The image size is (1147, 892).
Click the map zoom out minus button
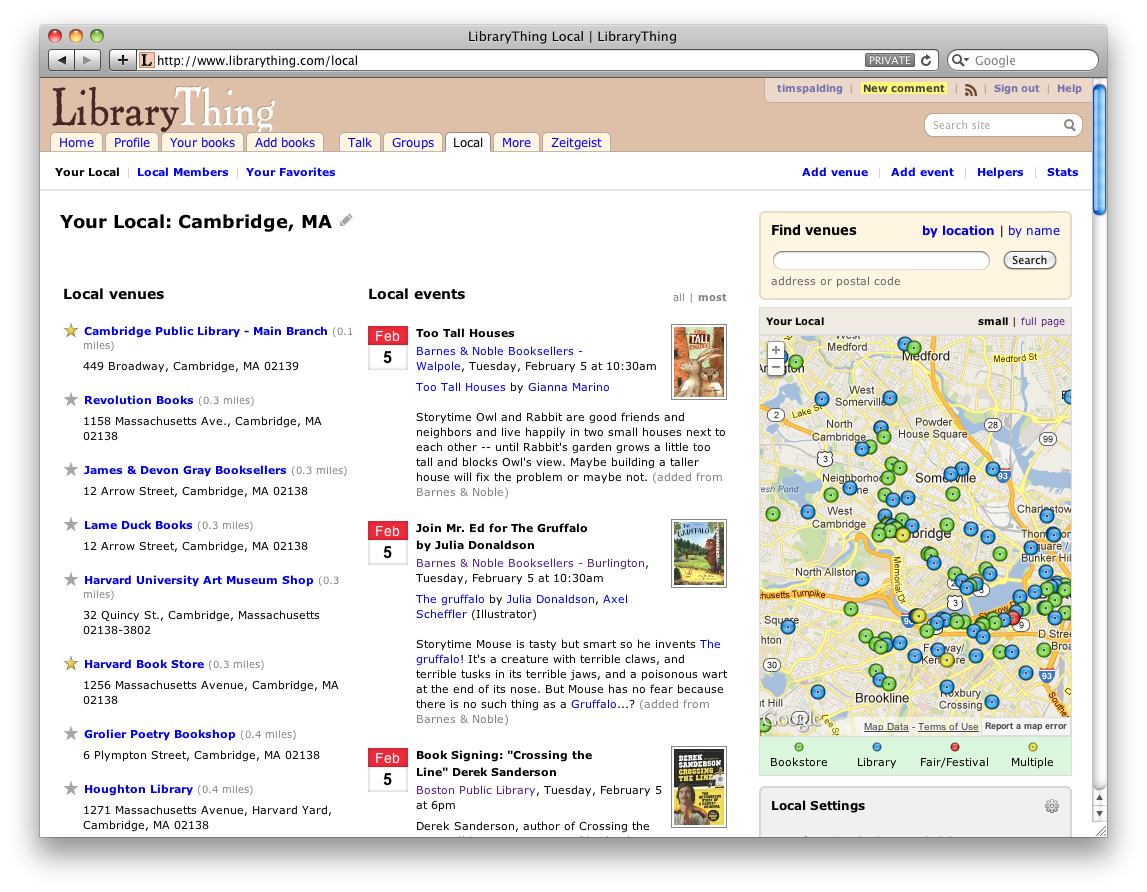pos(775,367)
